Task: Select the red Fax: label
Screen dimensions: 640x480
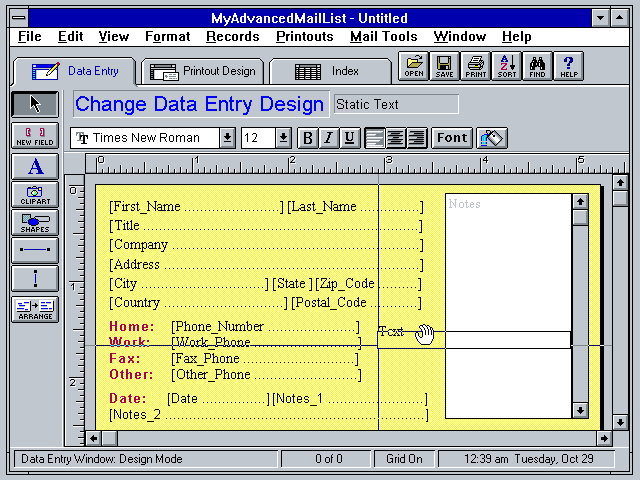Action: coord(125,358)
